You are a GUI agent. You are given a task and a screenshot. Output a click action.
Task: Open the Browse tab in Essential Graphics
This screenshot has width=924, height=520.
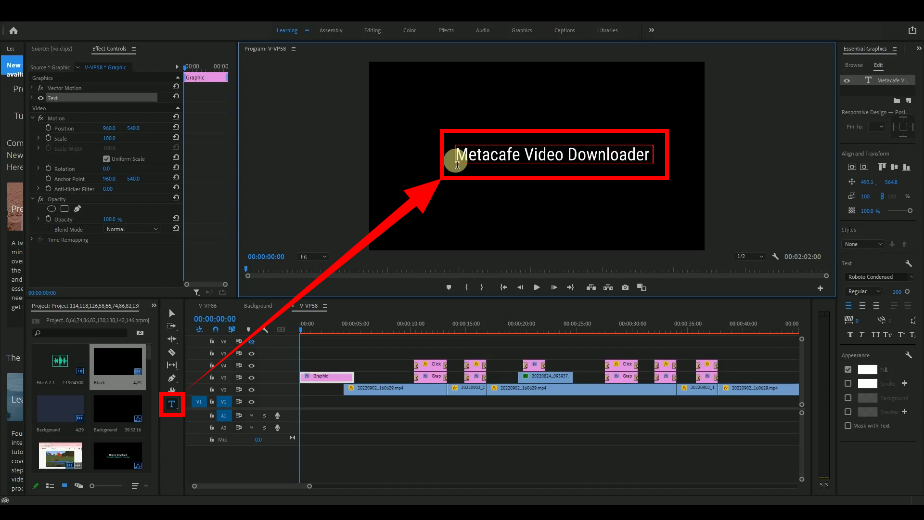point(853,65)
